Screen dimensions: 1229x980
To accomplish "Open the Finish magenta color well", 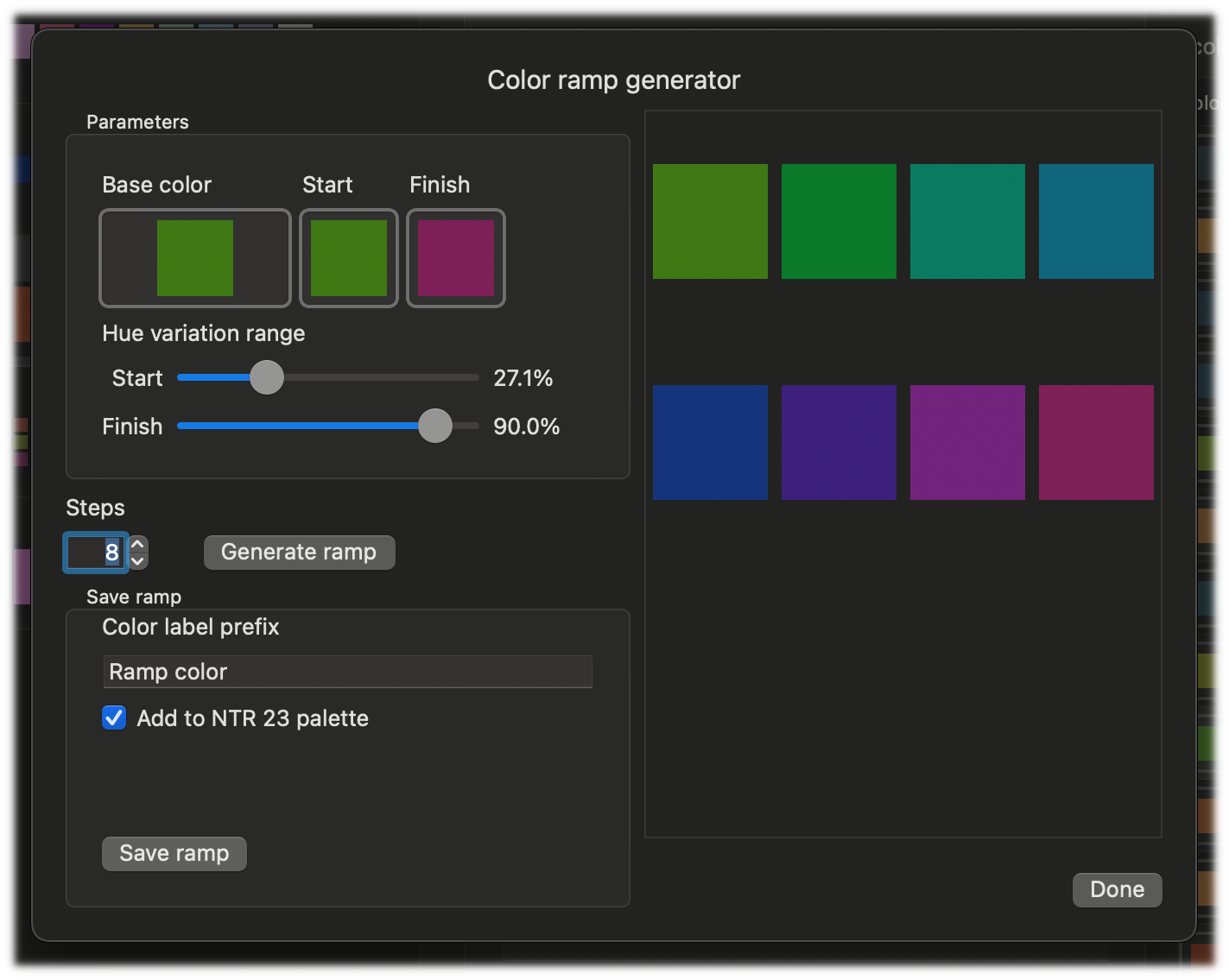I will point(456,258).
